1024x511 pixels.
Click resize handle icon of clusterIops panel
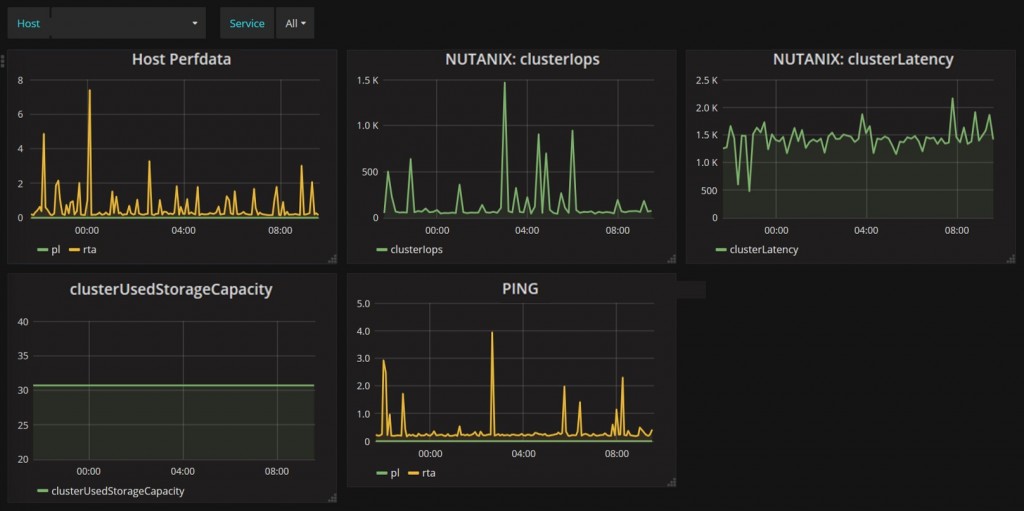[x=671, y=259]
